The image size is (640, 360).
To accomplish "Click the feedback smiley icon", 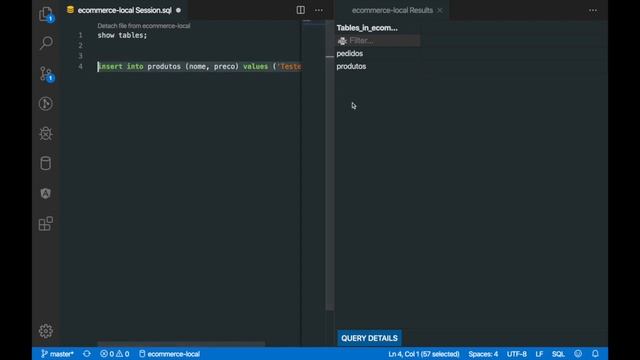I will (578, 354).
